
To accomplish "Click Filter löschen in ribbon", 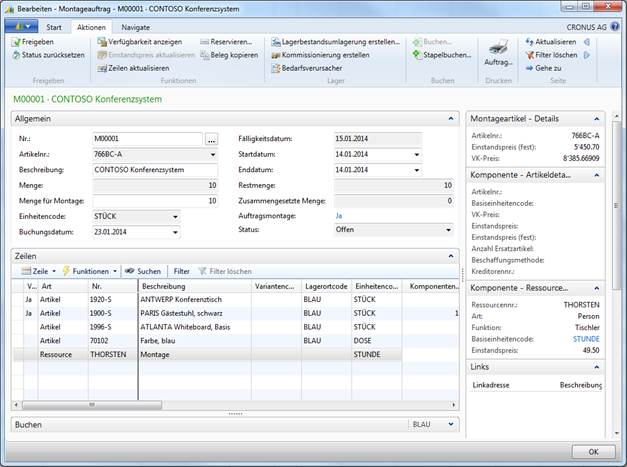I will [552, 55].
